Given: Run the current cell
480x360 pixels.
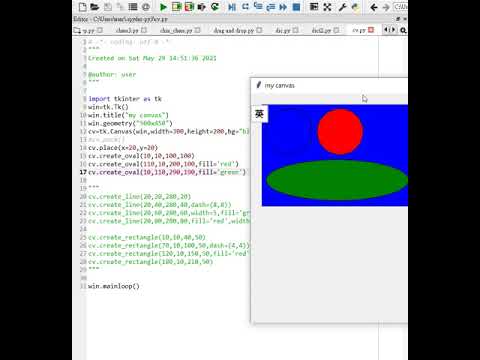Looking at the screenshot, I should [176, 7].
